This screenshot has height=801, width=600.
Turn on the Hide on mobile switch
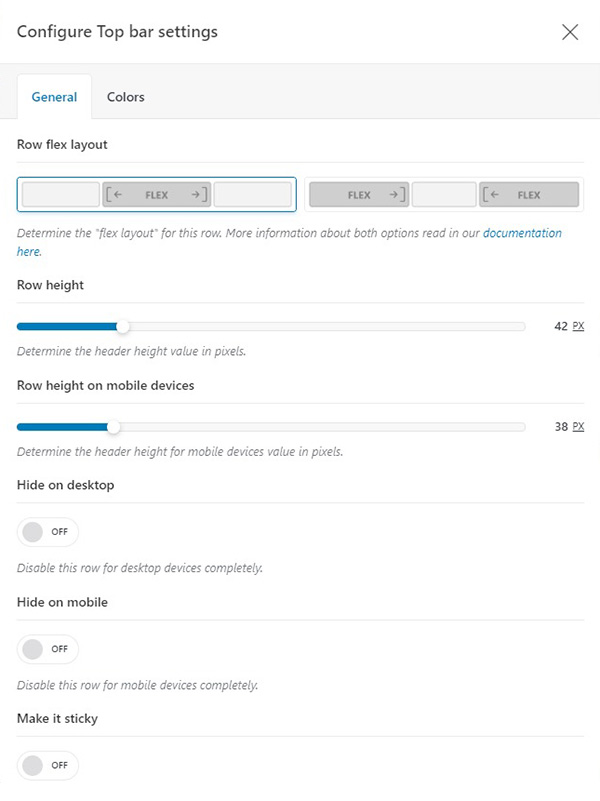(x=47, y=649)
